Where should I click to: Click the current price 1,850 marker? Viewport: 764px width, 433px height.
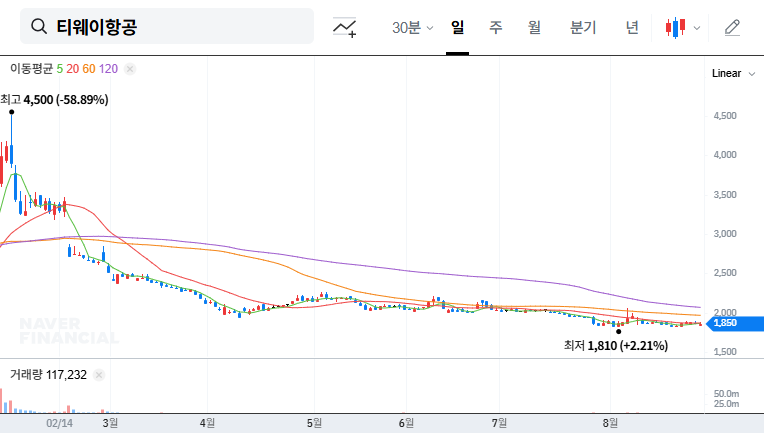(735, 323)
